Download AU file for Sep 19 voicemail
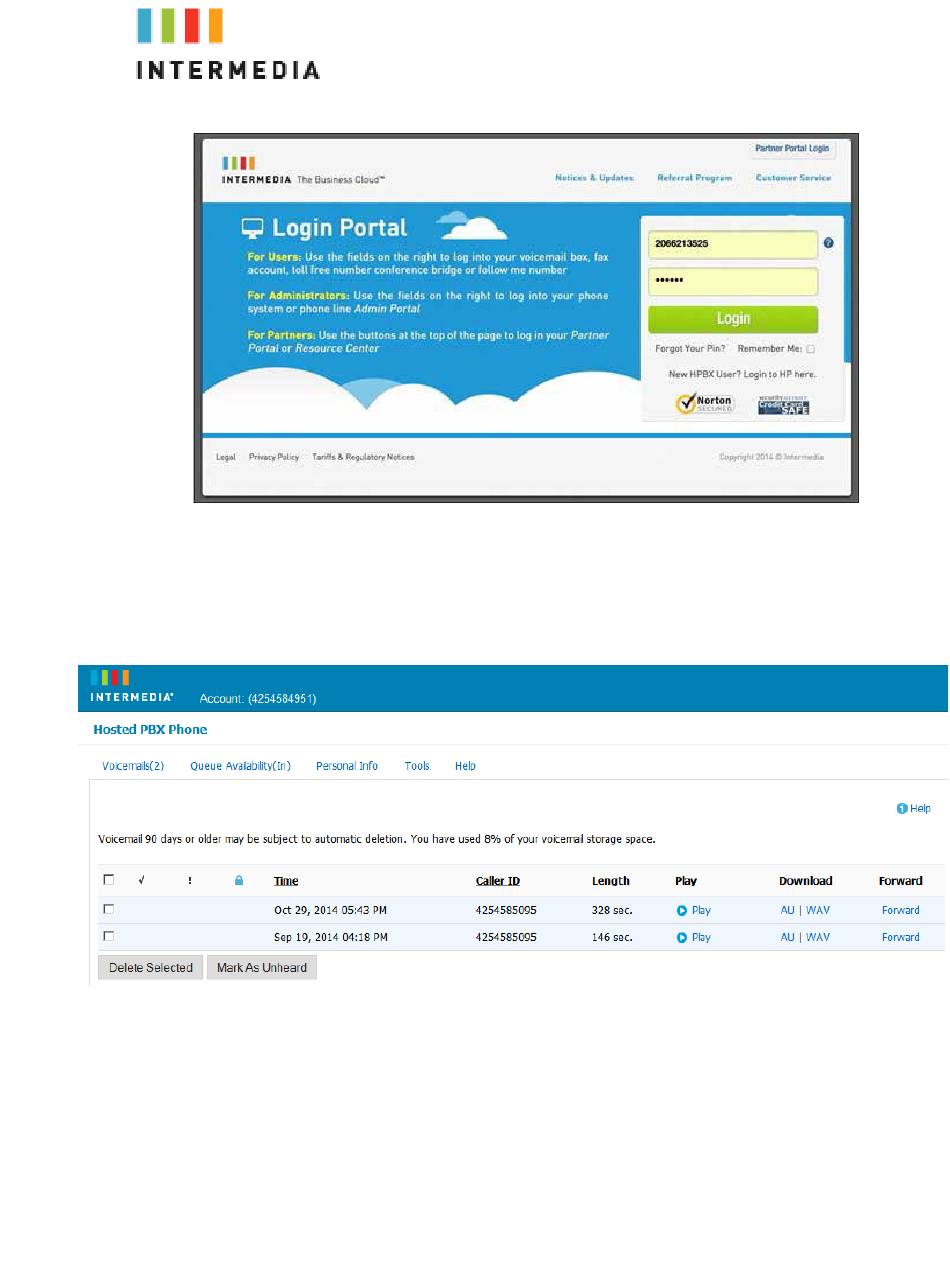 click(x=787, y=938)
